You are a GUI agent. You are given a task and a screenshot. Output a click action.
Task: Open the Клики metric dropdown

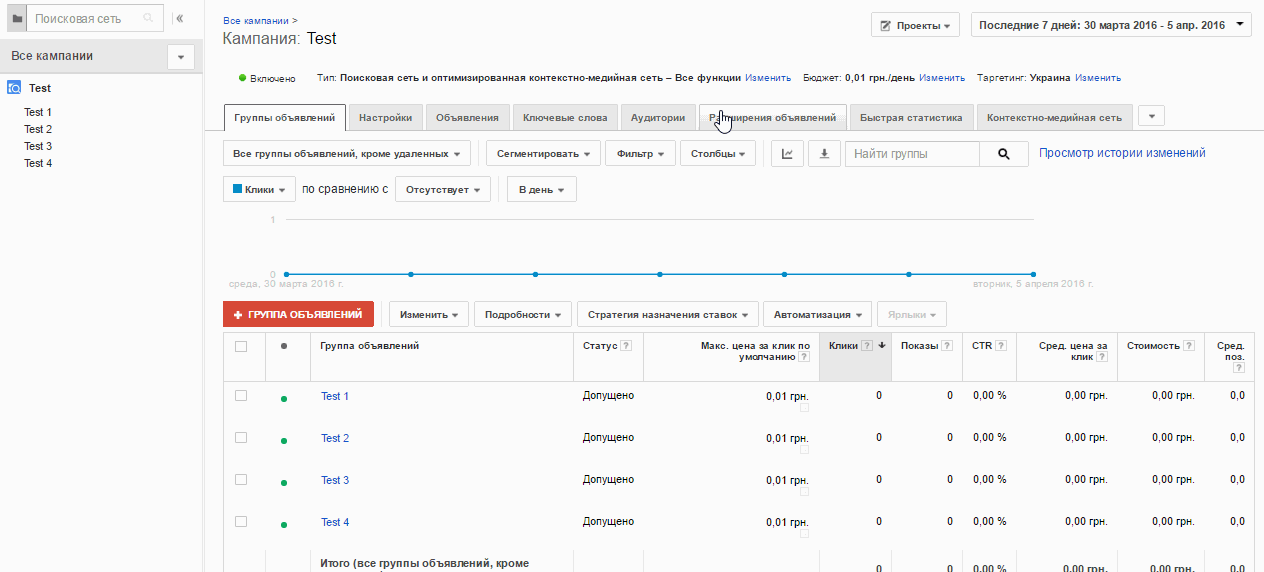coord(259,189)
